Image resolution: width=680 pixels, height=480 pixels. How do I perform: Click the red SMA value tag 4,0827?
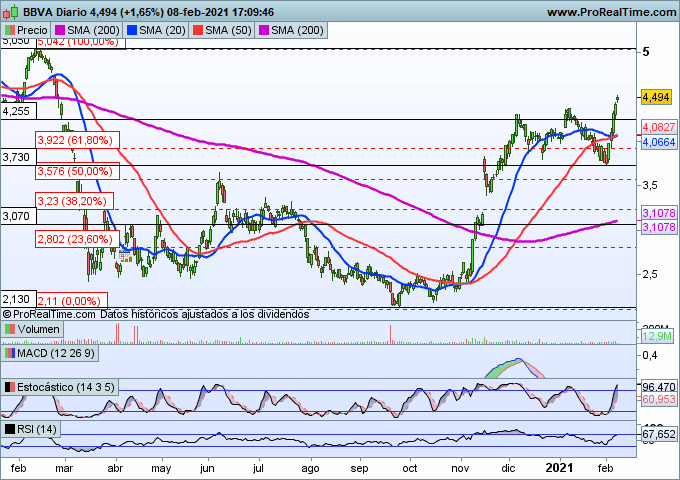click(659, 127)
